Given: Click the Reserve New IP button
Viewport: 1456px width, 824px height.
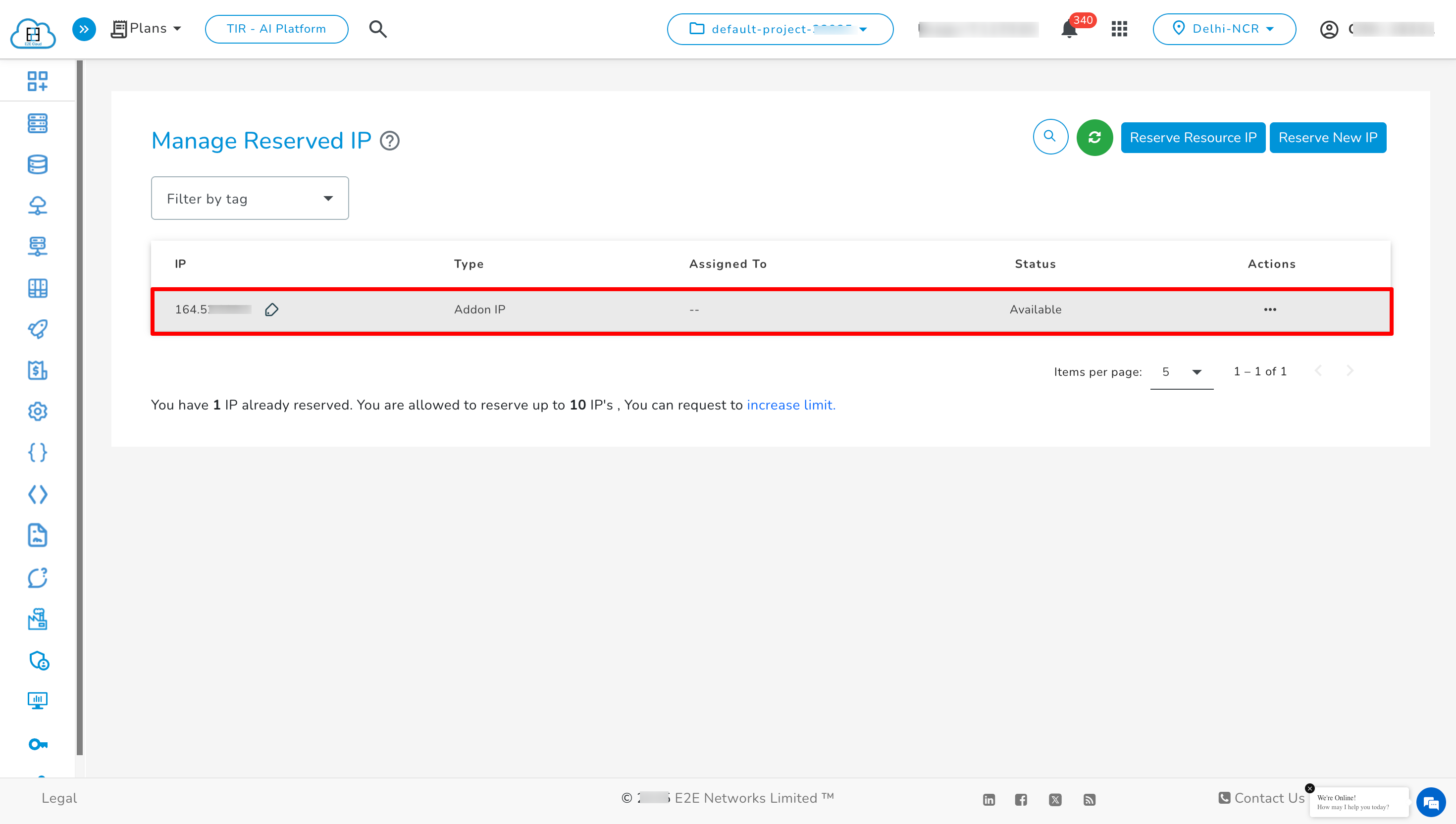Looking at the screenshot, I should (1328, 137).
